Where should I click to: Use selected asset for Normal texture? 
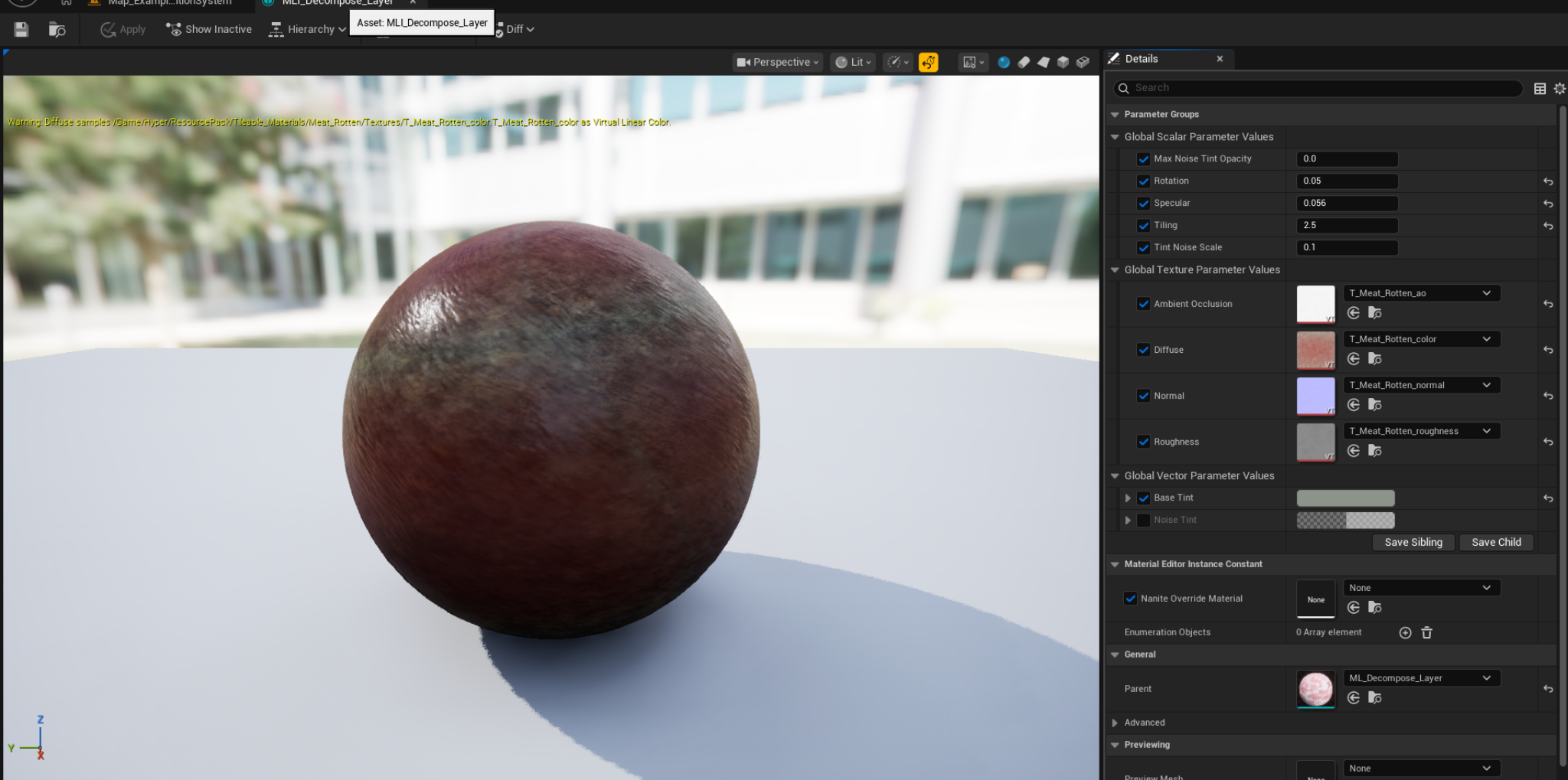click(1354, 404)
